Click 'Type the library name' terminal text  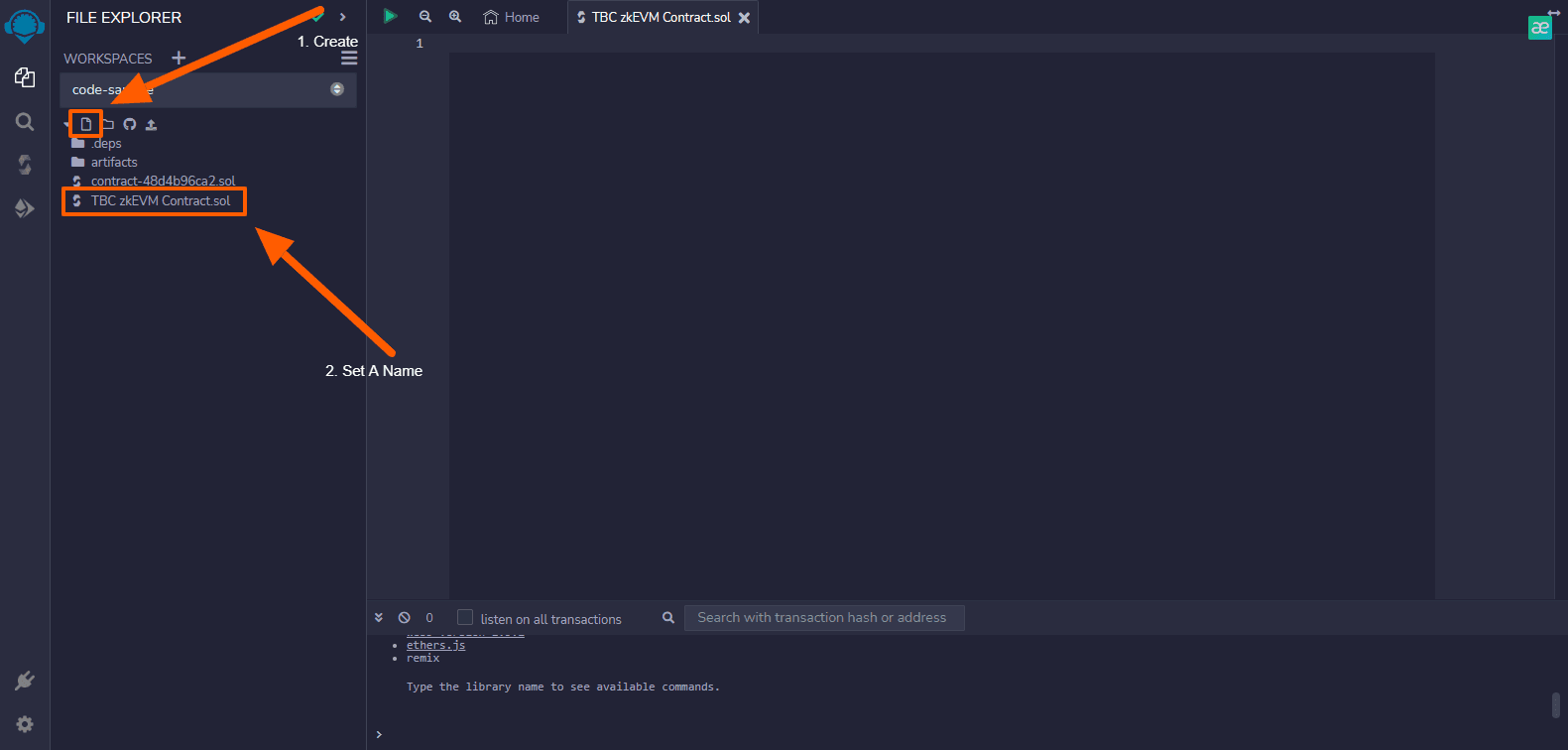click(x=563, y=687)
